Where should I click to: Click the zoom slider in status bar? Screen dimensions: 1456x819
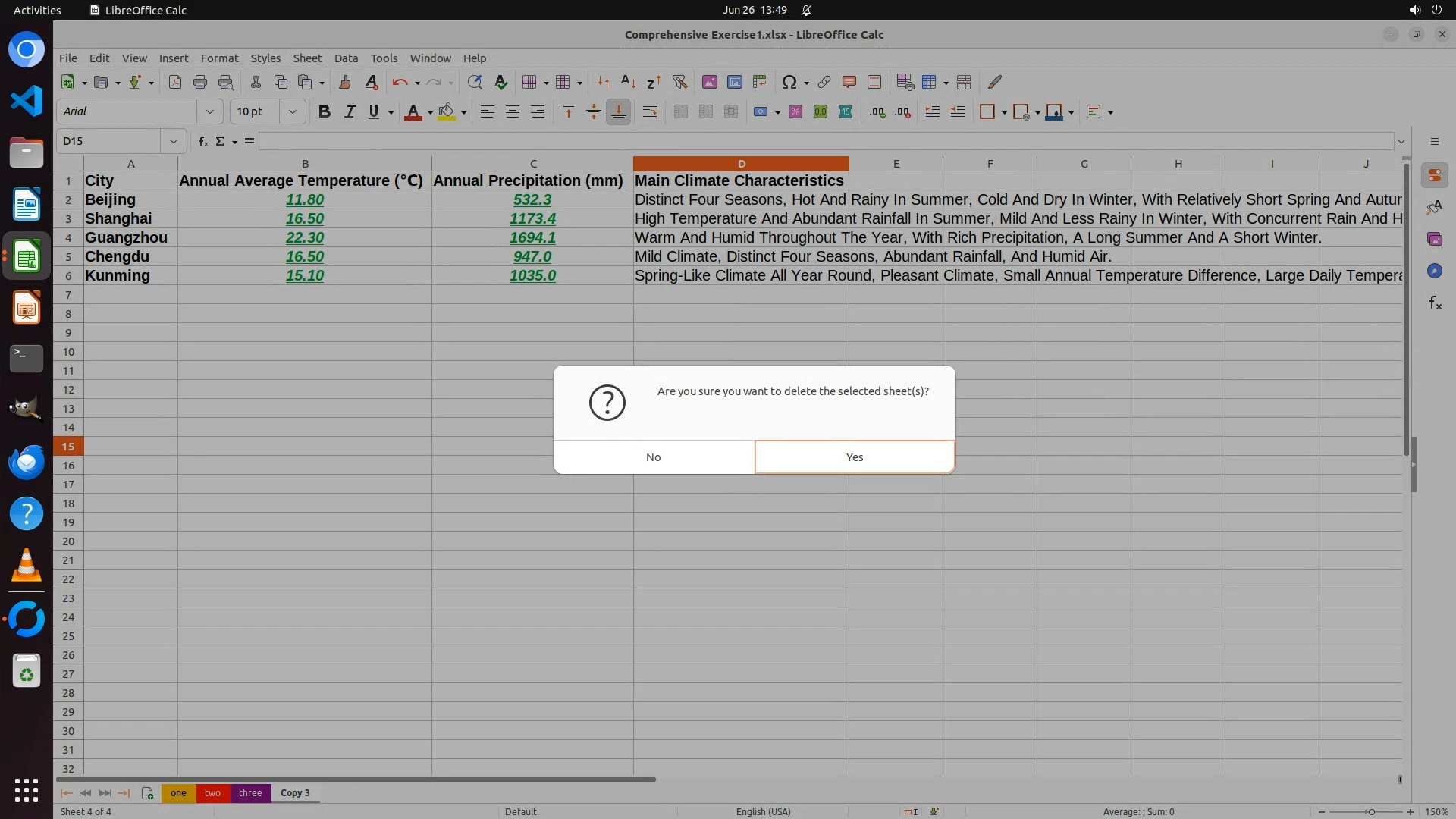click(x=1370, y=811)
